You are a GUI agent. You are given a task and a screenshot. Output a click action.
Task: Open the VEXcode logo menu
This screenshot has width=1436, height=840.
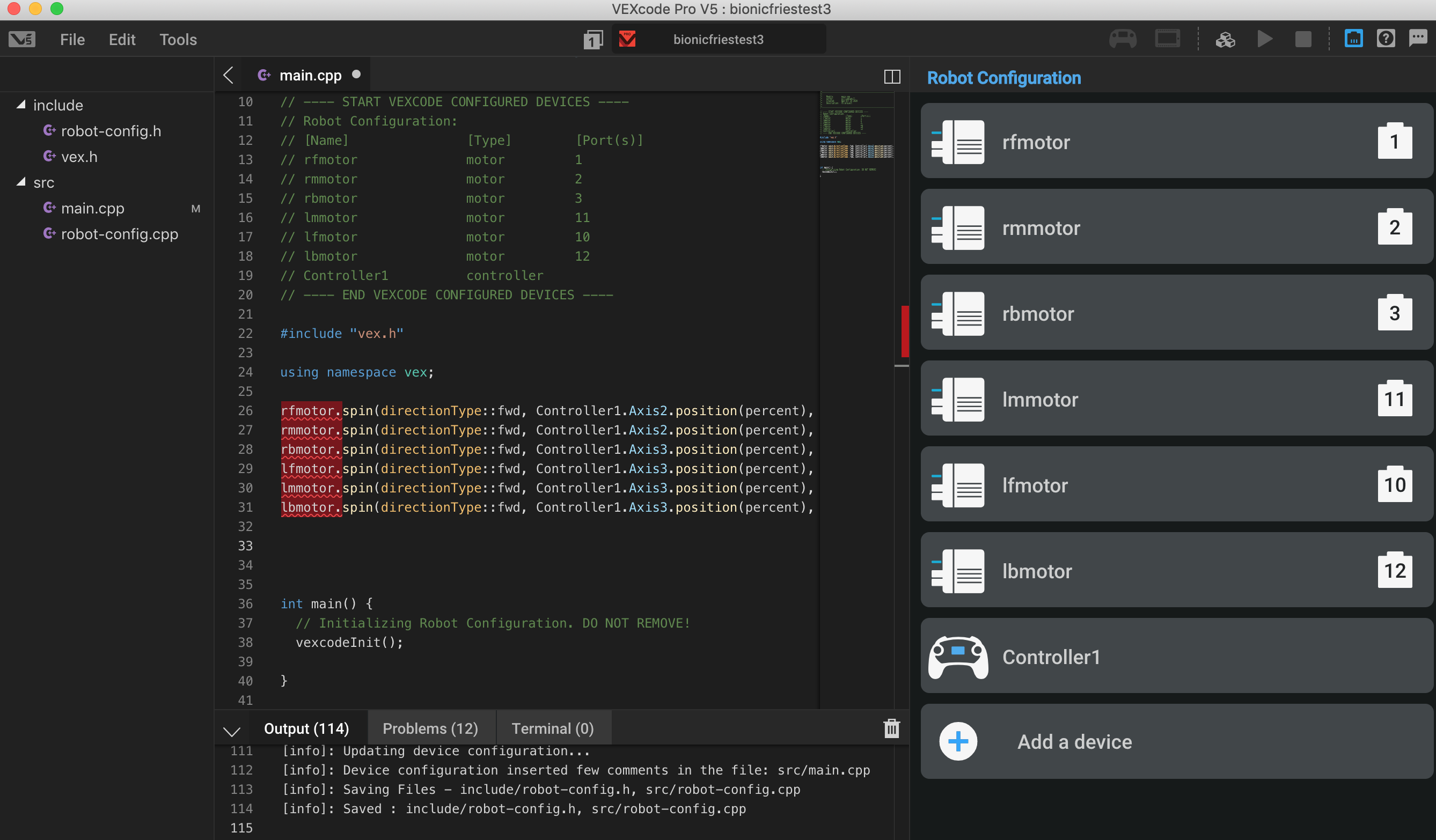(21, 39)
